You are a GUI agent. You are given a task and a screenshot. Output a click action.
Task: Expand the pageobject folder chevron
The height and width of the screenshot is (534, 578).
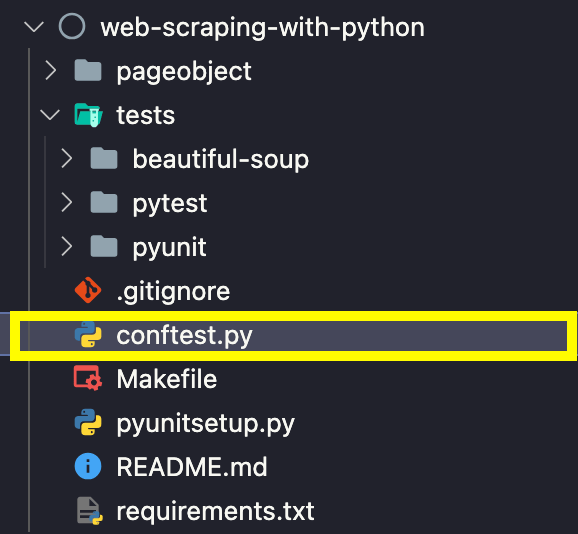point(51,71)
